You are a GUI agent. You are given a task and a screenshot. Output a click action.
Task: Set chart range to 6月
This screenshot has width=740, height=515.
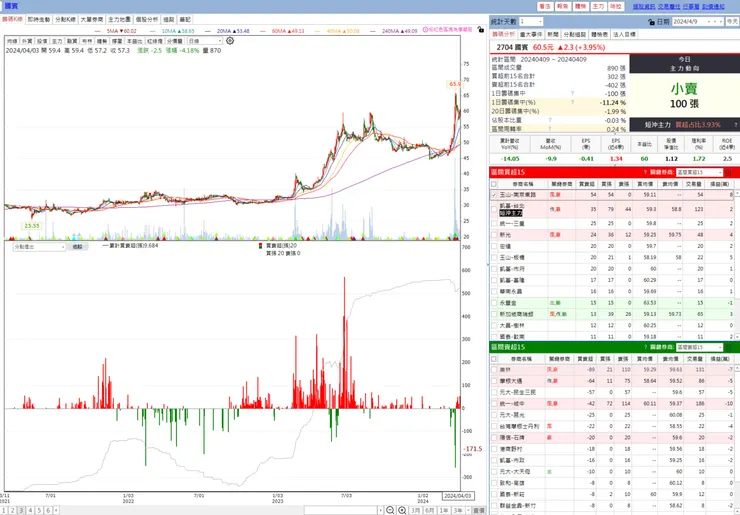(x=429, y=510)
